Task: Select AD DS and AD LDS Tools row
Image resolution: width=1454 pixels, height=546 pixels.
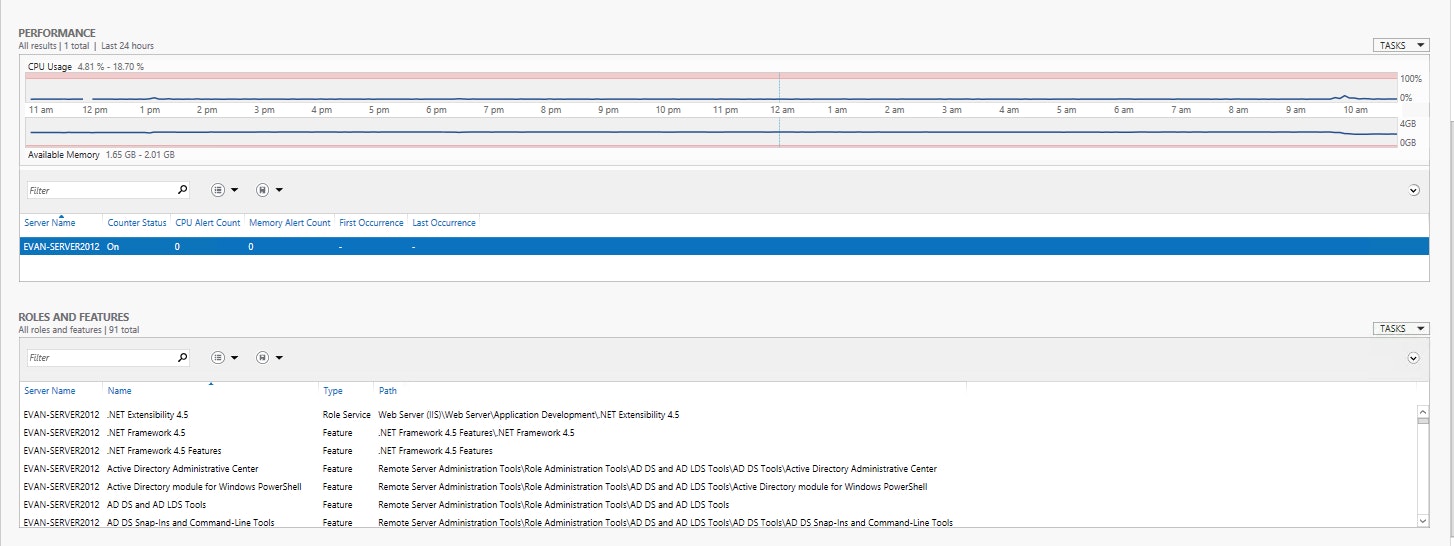Action: click(x=716, y=504)
